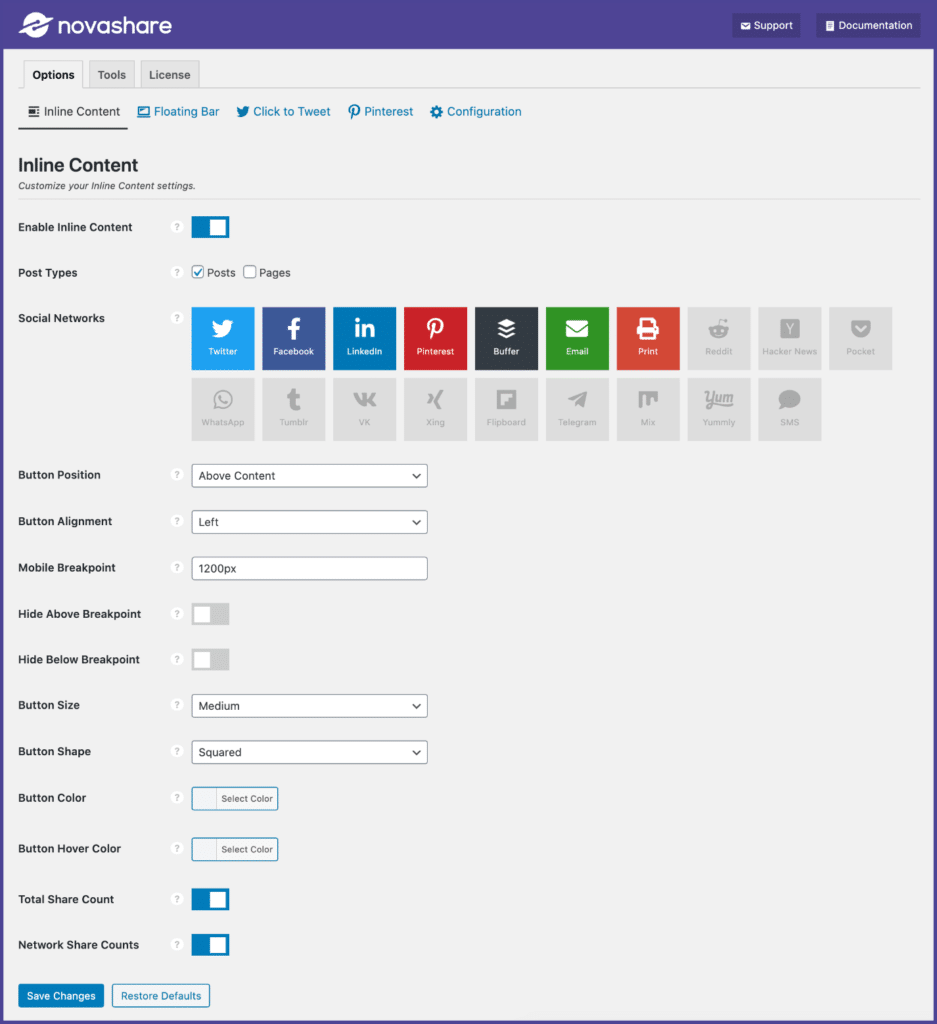Open the Floating Bar settings tab
The image size is (937, 1024).
tap(178, 112)
